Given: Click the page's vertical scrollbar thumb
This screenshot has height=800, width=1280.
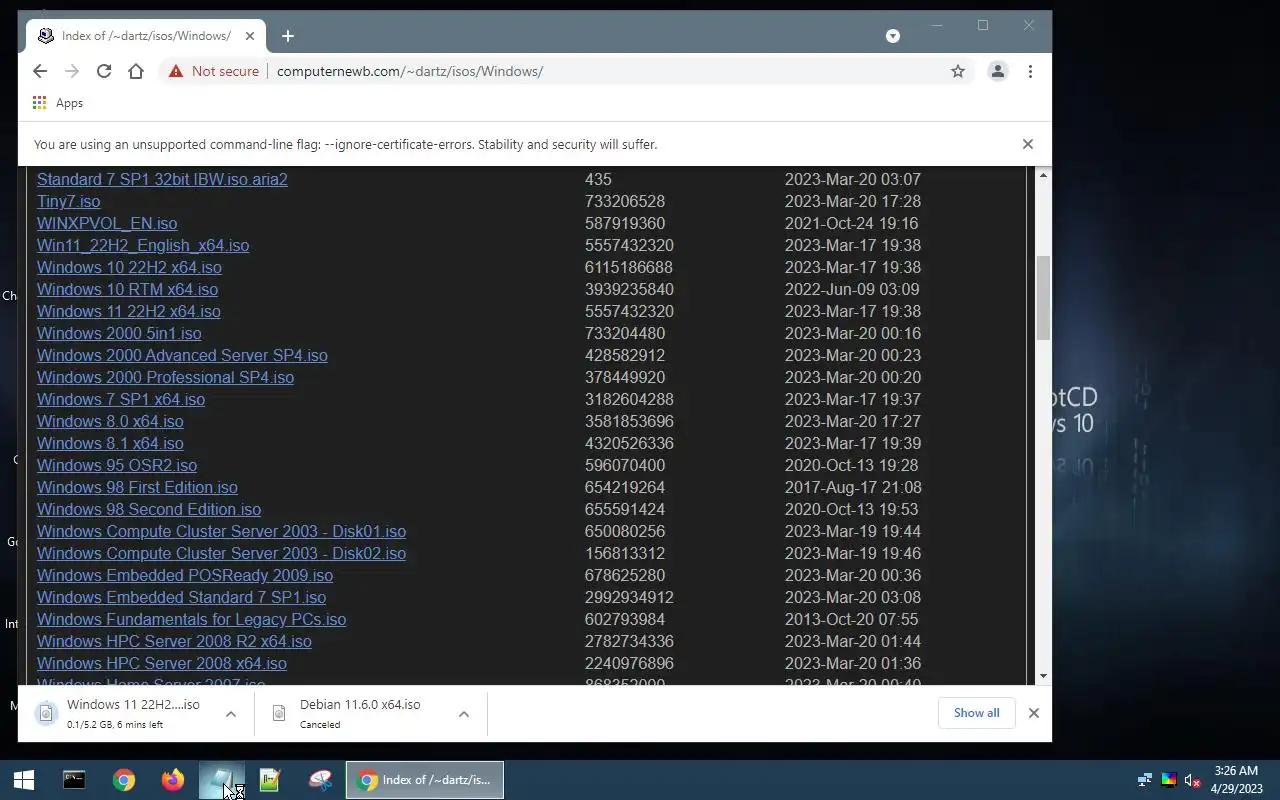Looking at the screenshot, I should coord(1043,298).
